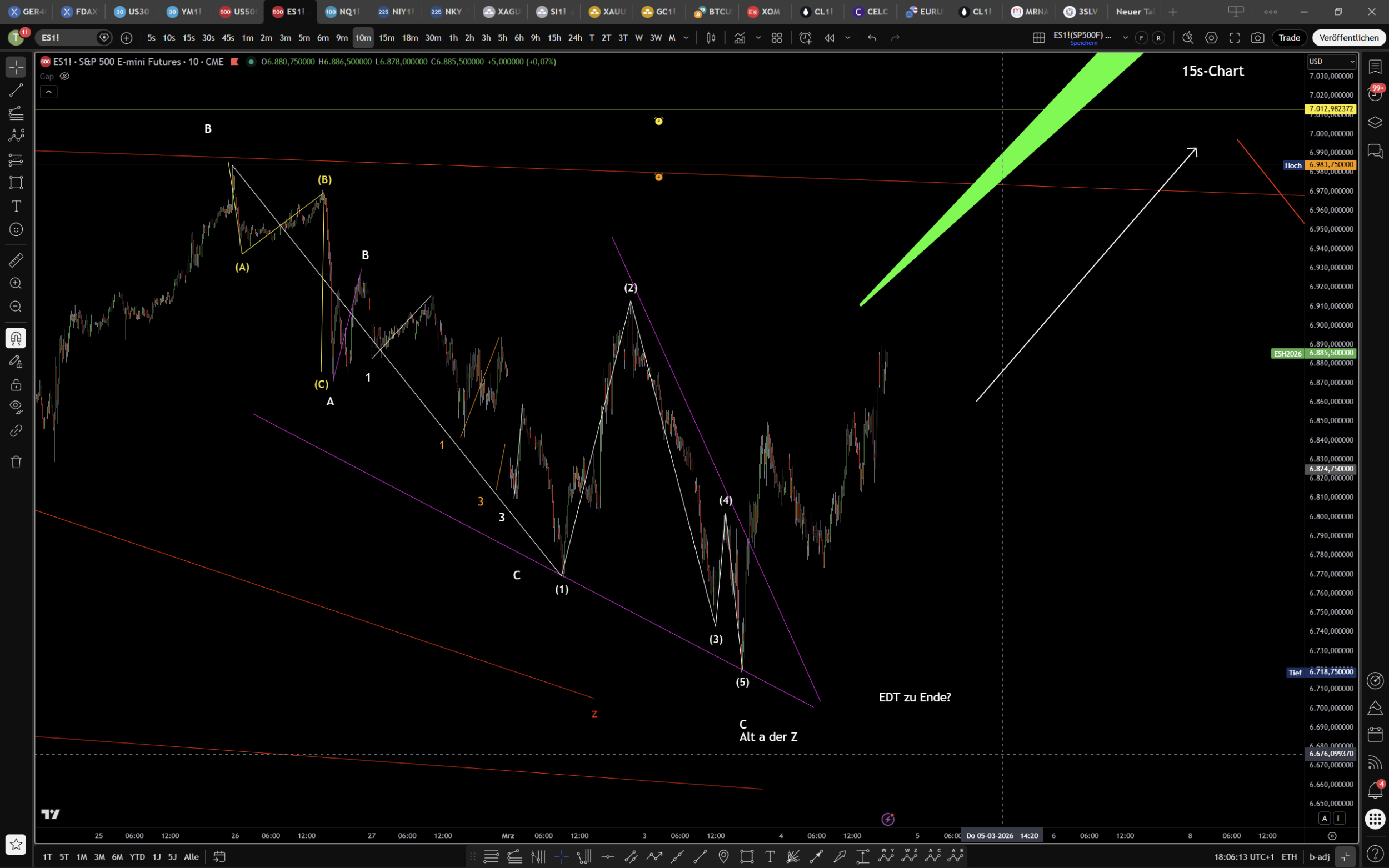This screenshot has height=868, width=1389.
Task: Expand the timeframe list dropdown arrow after M
Action: click(686, 38)
